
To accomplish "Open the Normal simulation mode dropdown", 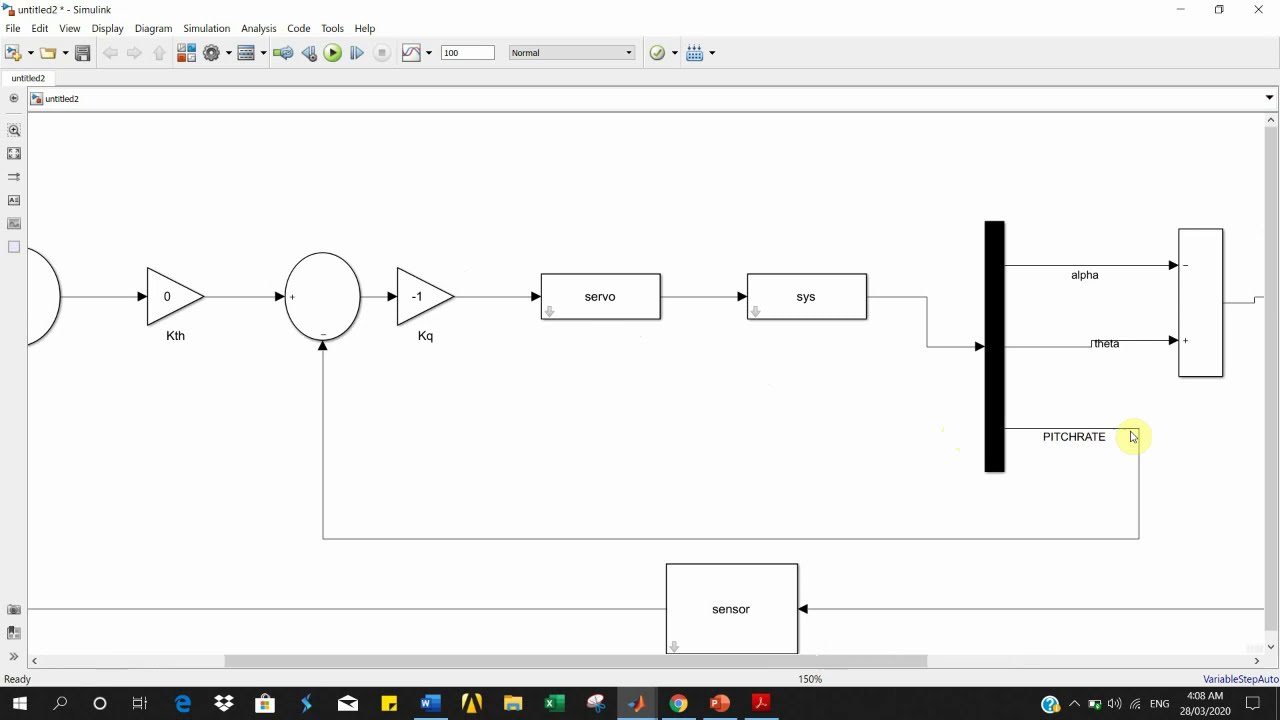I will [572, 53].
